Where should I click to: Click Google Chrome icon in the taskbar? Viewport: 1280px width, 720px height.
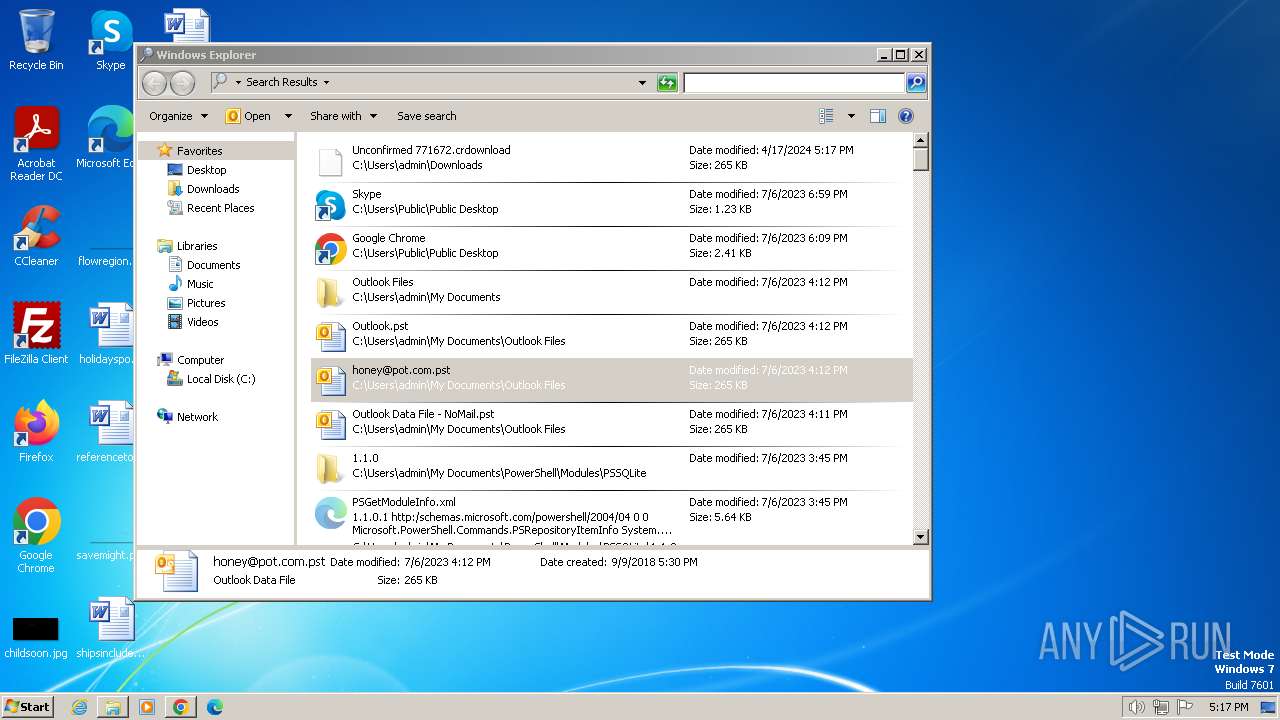[181, 707]
